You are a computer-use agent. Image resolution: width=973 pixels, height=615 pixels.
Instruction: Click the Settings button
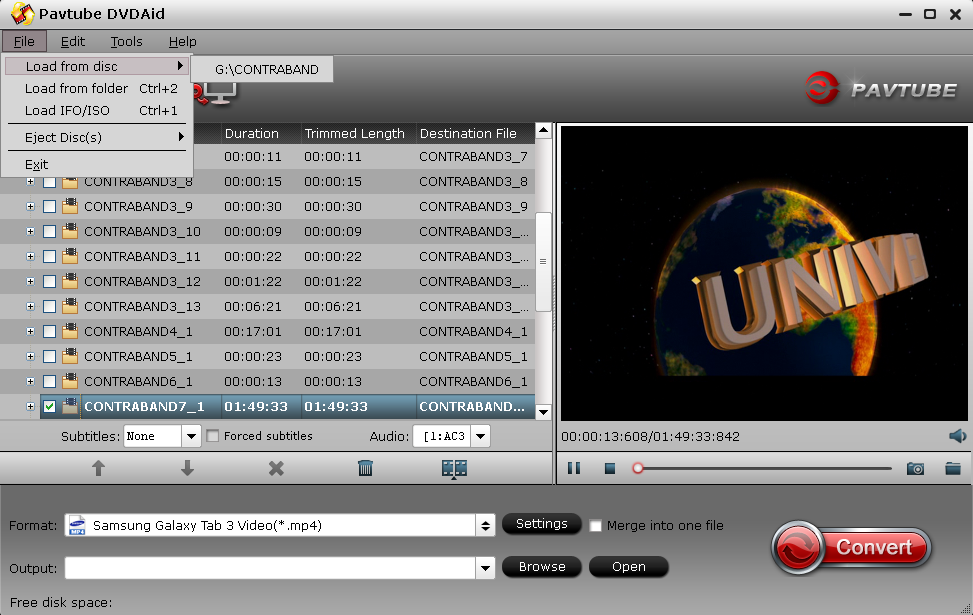click(542, 524)
